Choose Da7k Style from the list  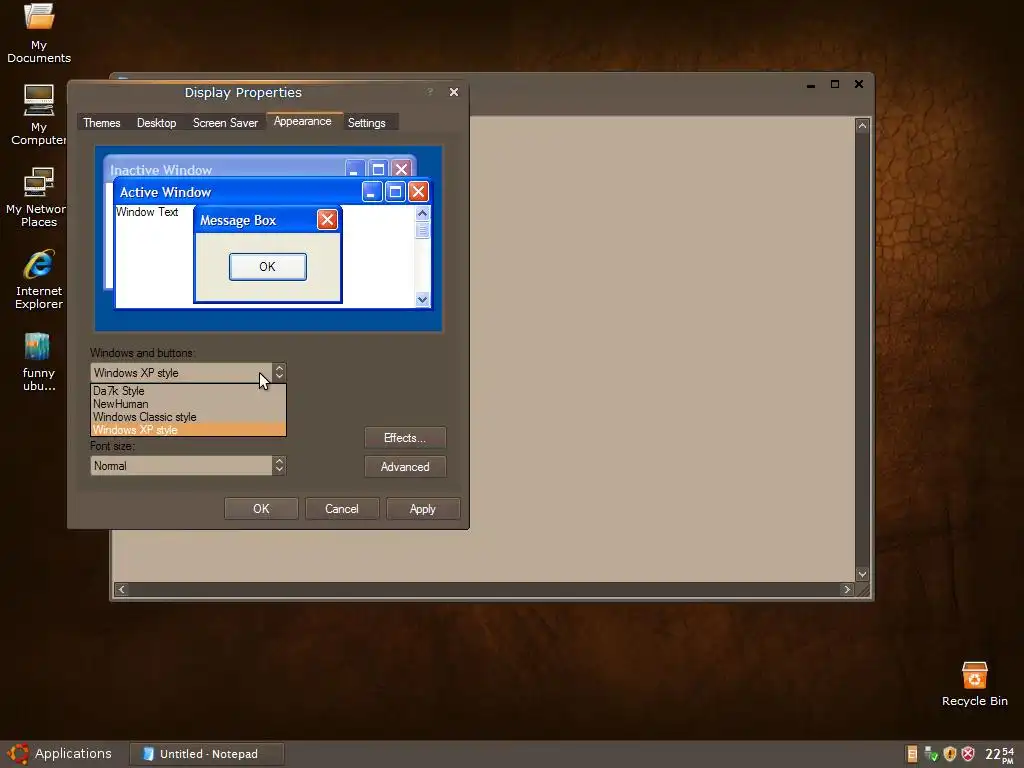188,391
